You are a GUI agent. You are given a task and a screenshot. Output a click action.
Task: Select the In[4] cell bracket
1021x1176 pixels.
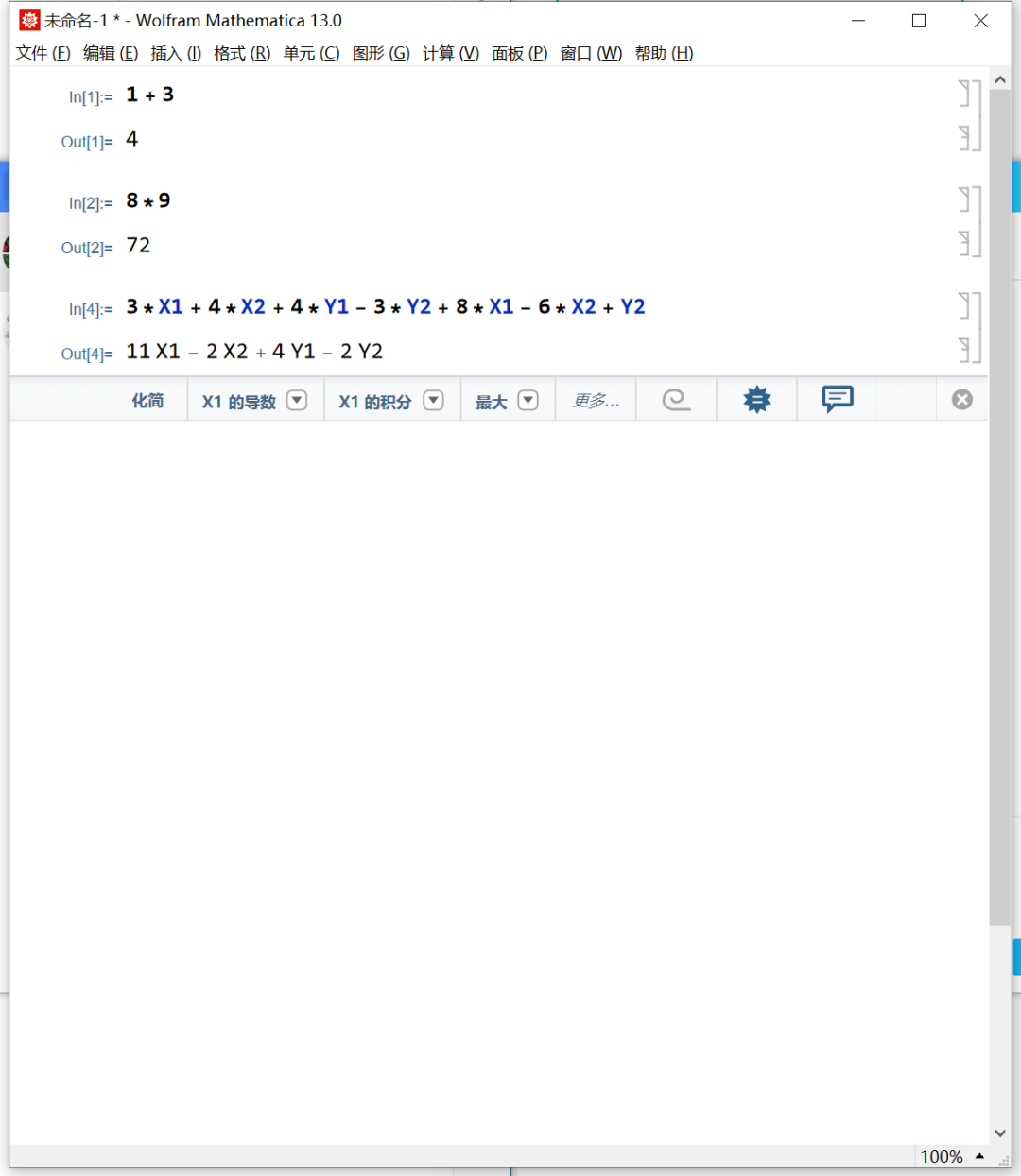coord(970,305)
